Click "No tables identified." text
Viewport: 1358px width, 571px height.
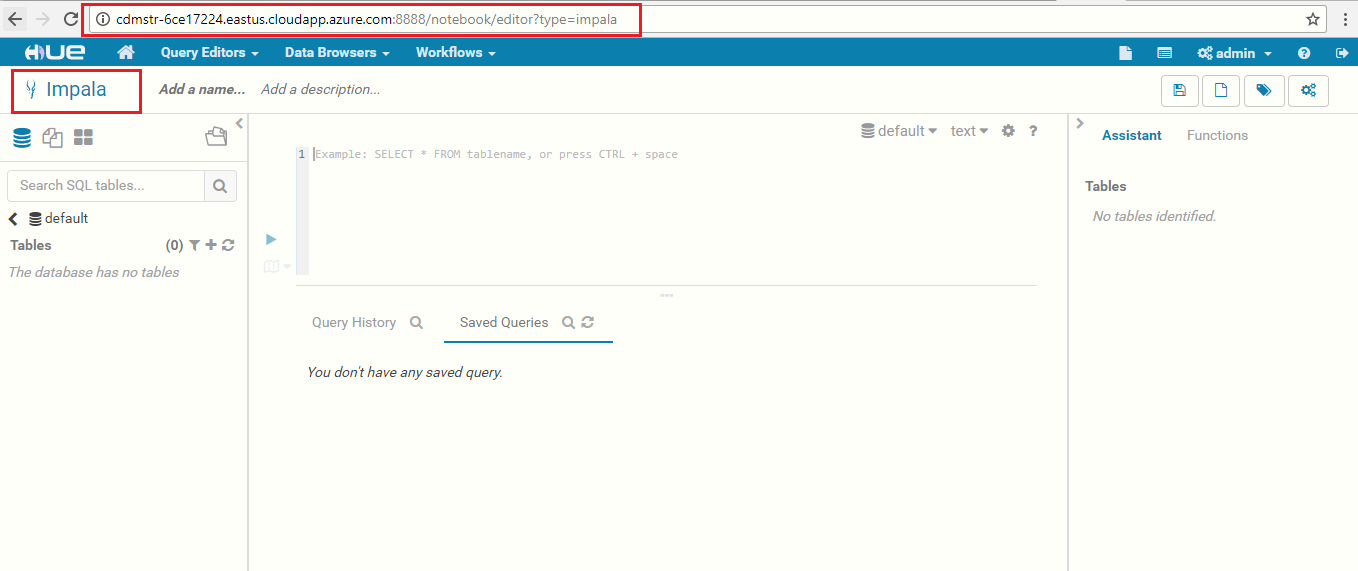pyautogui.click(x=1154, y=217)
